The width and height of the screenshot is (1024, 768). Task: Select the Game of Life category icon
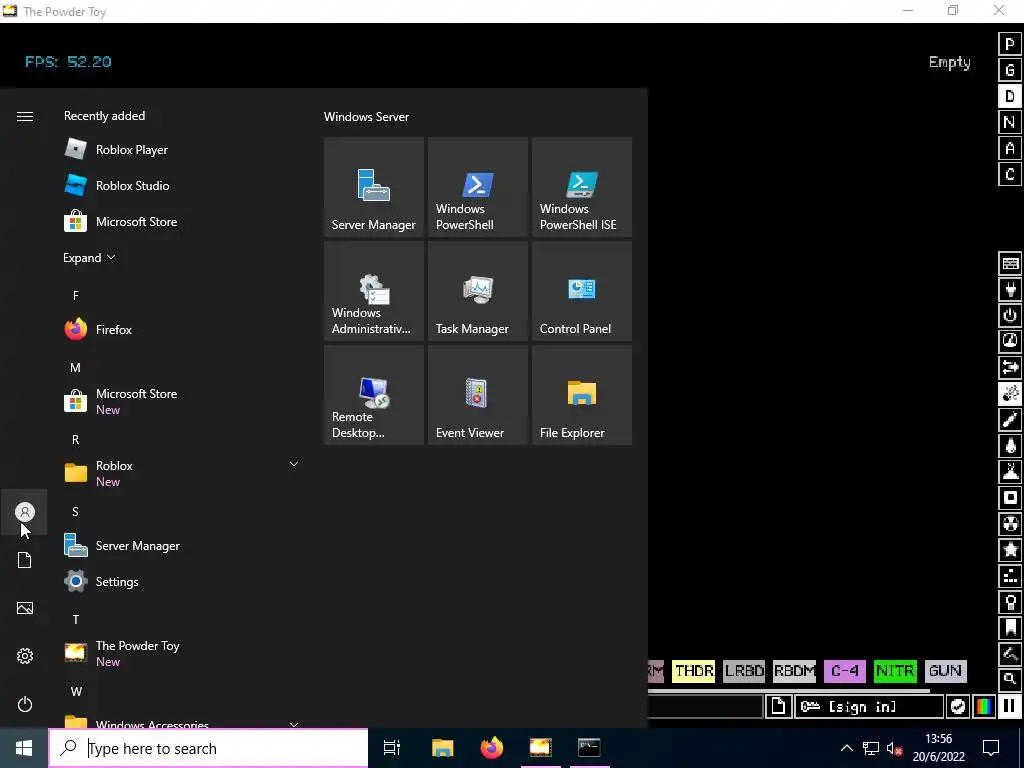click(1010, 577)
